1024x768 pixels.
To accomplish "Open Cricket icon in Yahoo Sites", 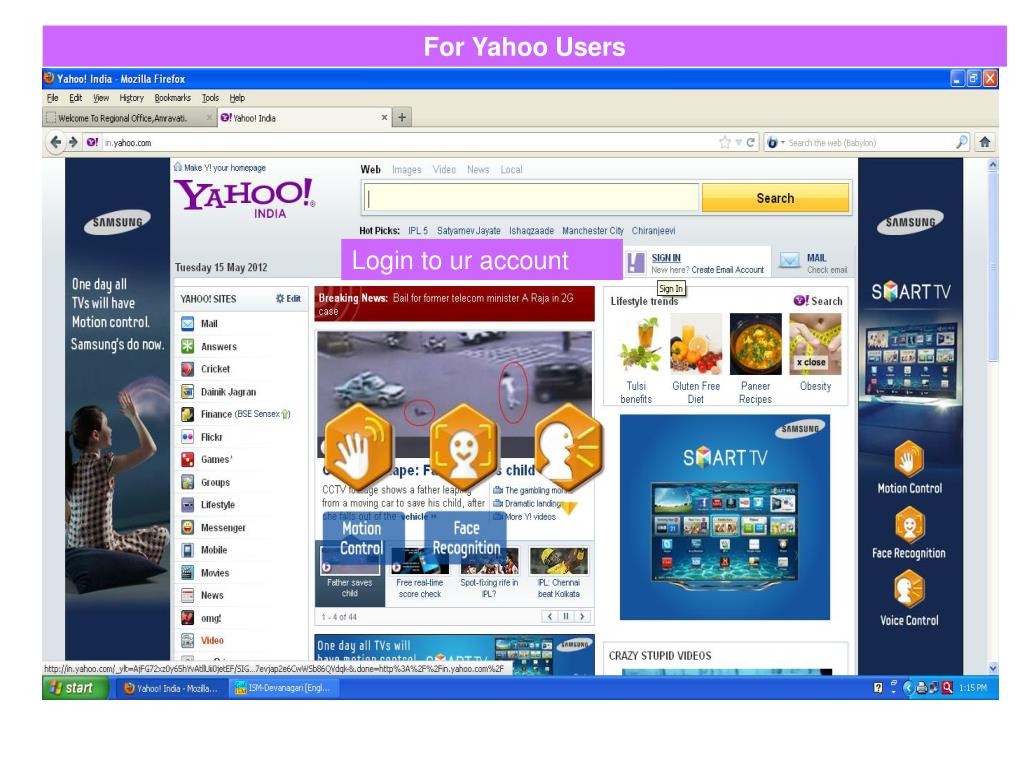I will click(x=187, y=369).
